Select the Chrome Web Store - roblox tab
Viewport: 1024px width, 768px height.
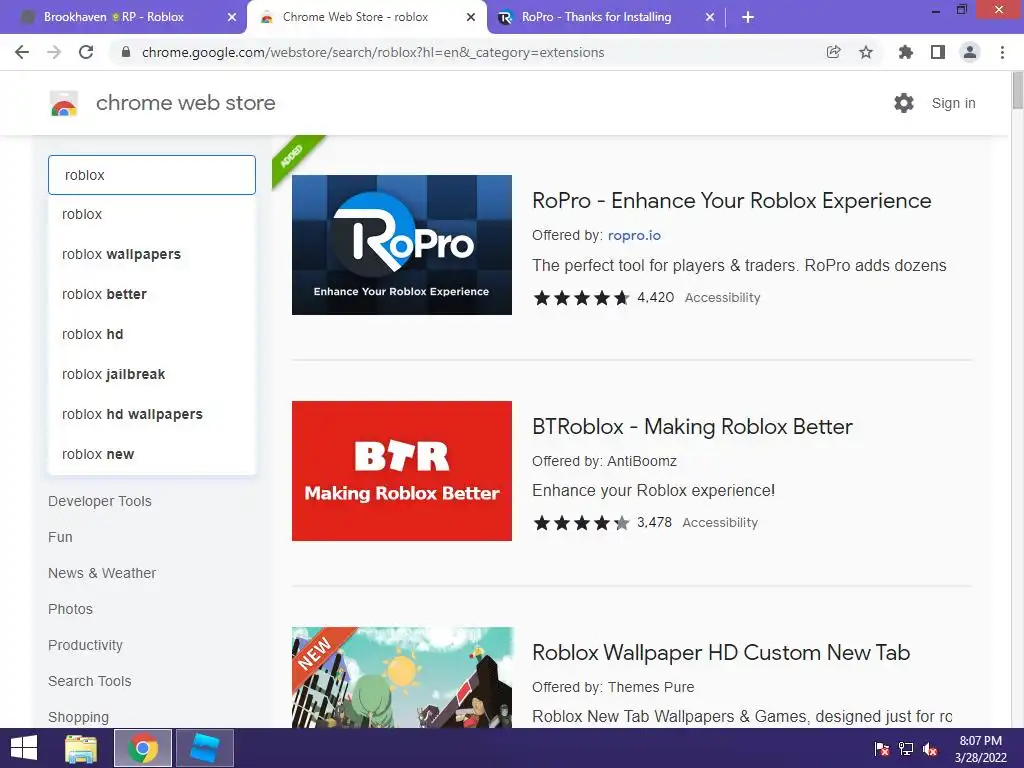point(367,18)
